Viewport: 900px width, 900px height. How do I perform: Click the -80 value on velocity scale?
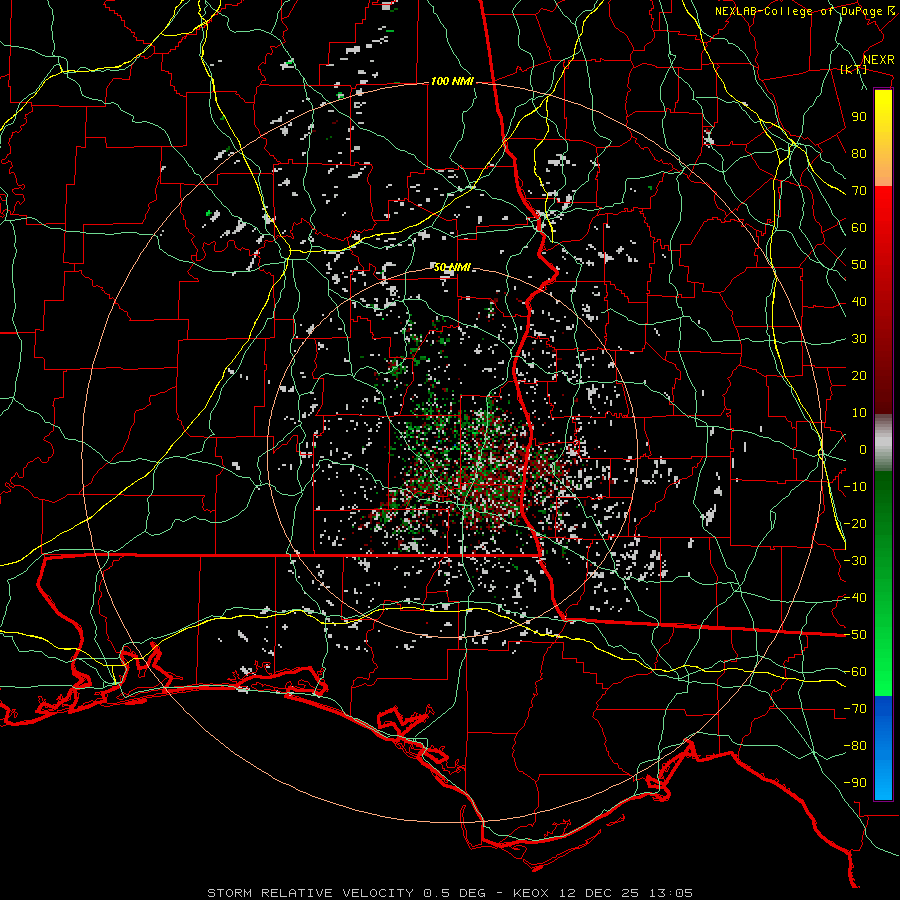coord(855,746)
